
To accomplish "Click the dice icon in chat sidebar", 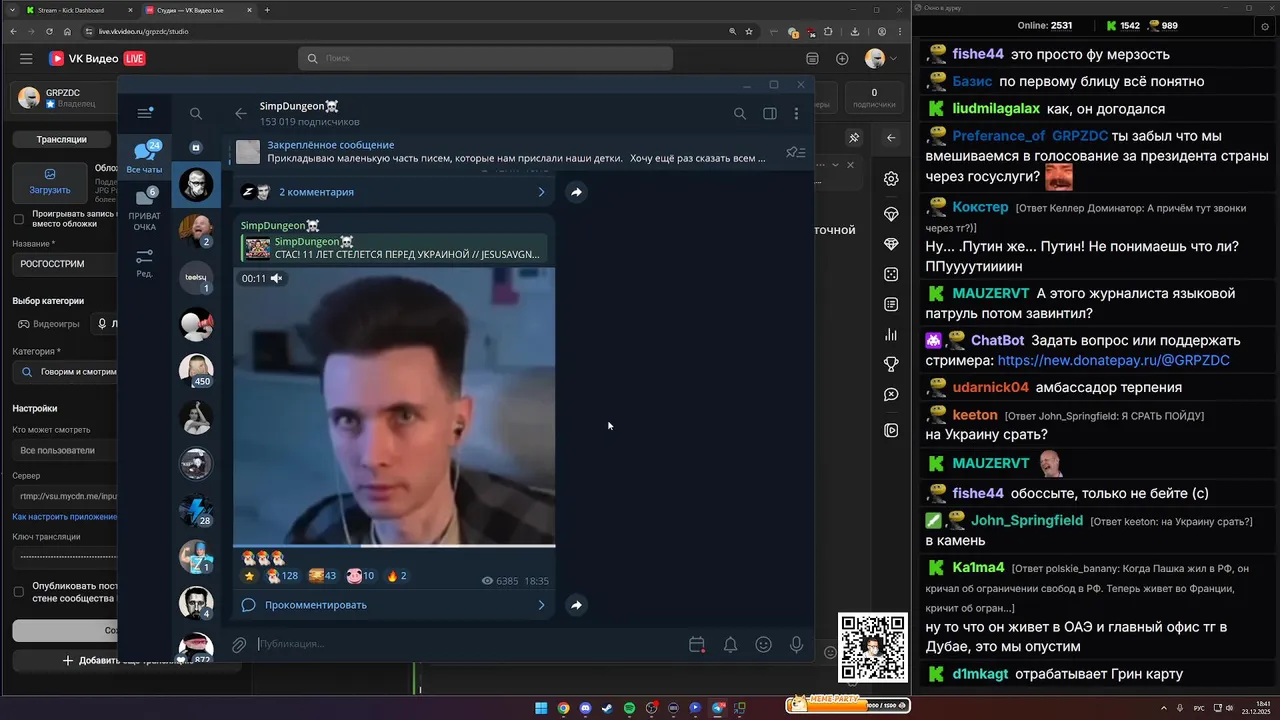I will tap(891, 274).
